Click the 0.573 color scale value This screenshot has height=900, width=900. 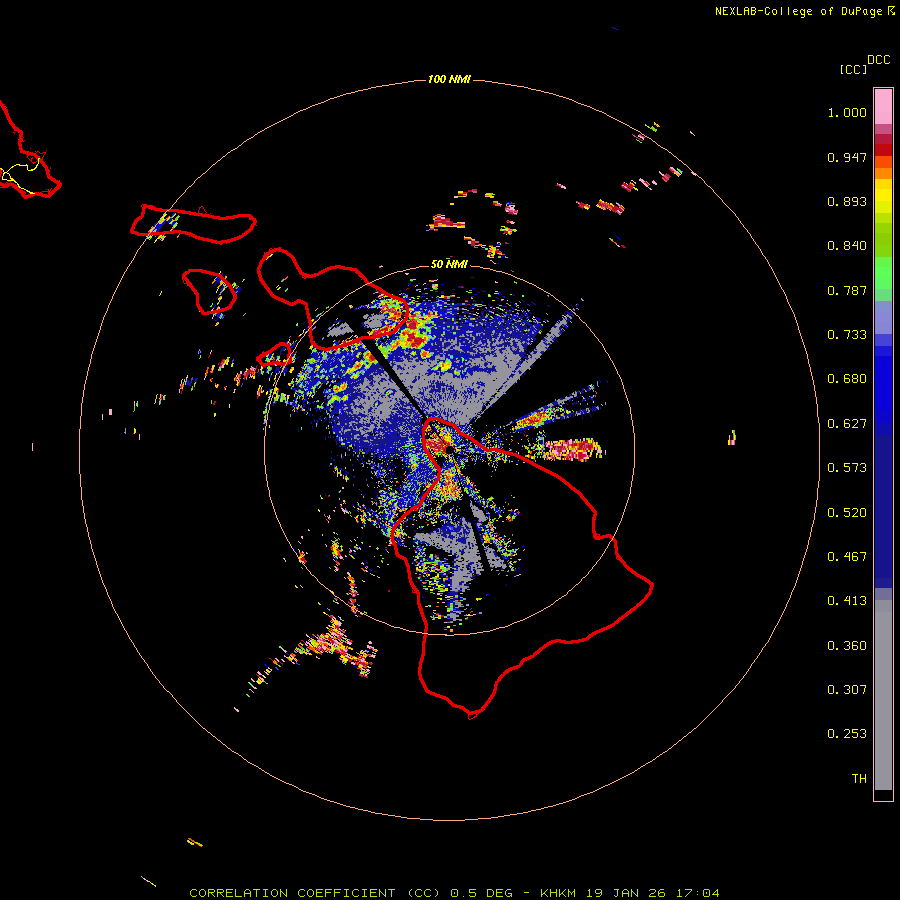(x=847, y=468)
